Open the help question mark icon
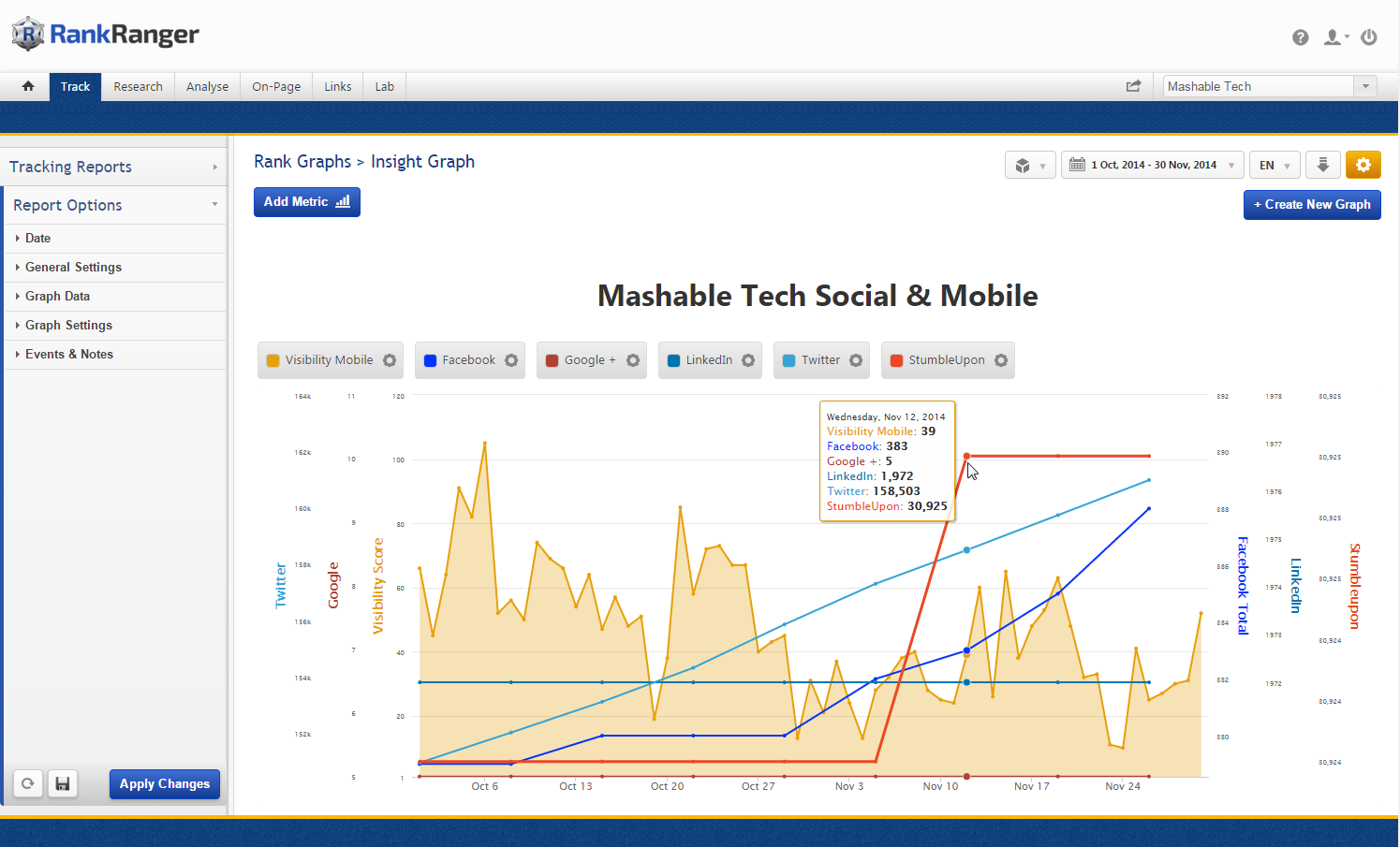Image resolution: width=1400 pixels, height=847 pixels. click(1301, 37)
